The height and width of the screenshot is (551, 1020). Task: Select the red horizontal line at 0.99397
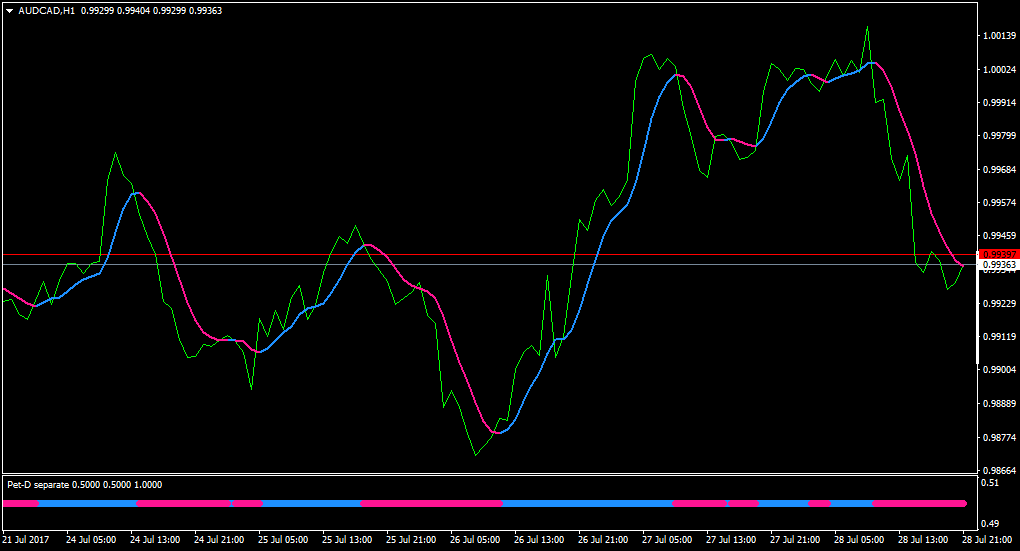489,254
